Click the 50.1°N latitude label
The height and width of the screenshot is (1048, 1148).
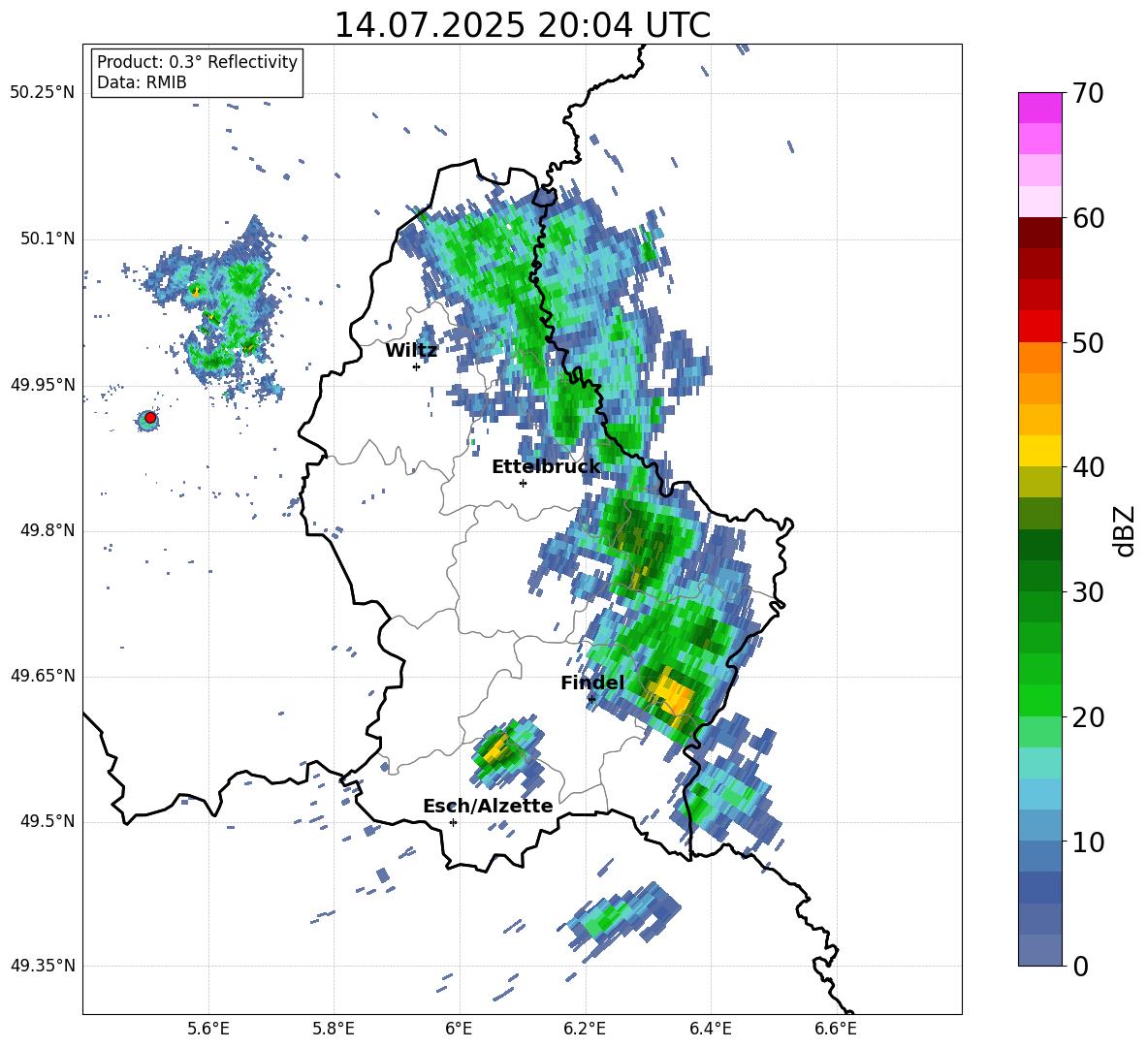[48, 239]
